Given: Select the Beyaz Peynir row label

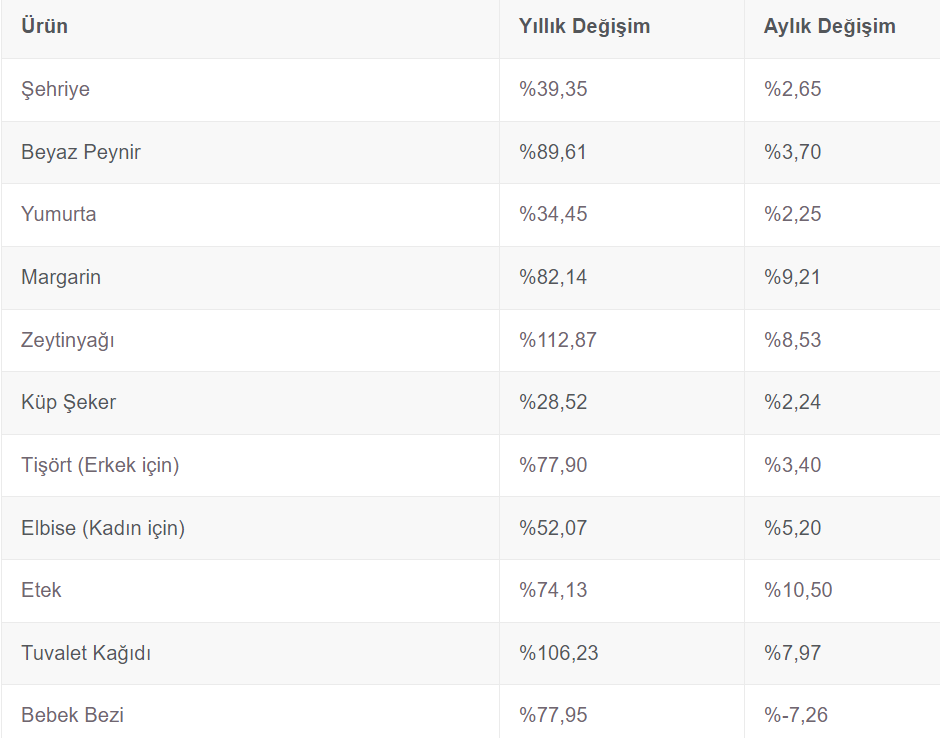Looking at the screenshot, I should pos(81,153).
